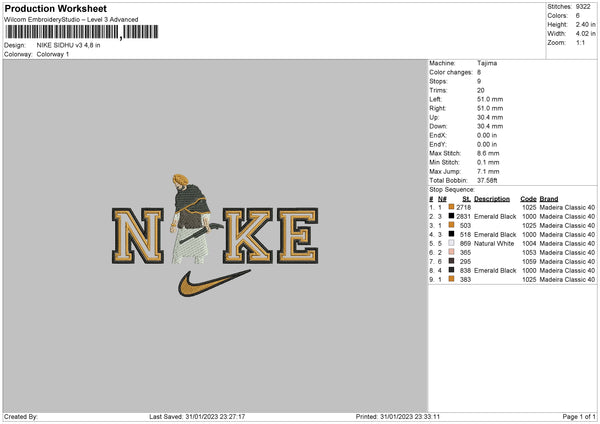Pick the orange swatch next to 503 stitches
The image size is (600, 424).
451,225
